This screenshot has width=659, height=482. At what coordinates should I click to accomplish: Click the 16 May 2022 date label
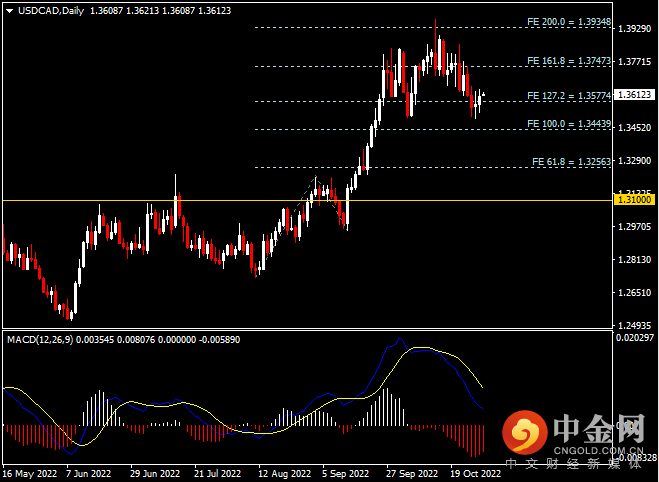point(29,474)
